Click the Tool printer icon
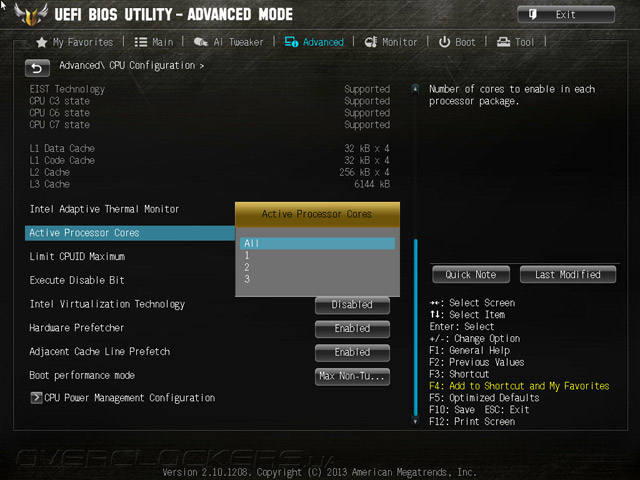Viewport: 640px width, 480px height. [503, 42]
